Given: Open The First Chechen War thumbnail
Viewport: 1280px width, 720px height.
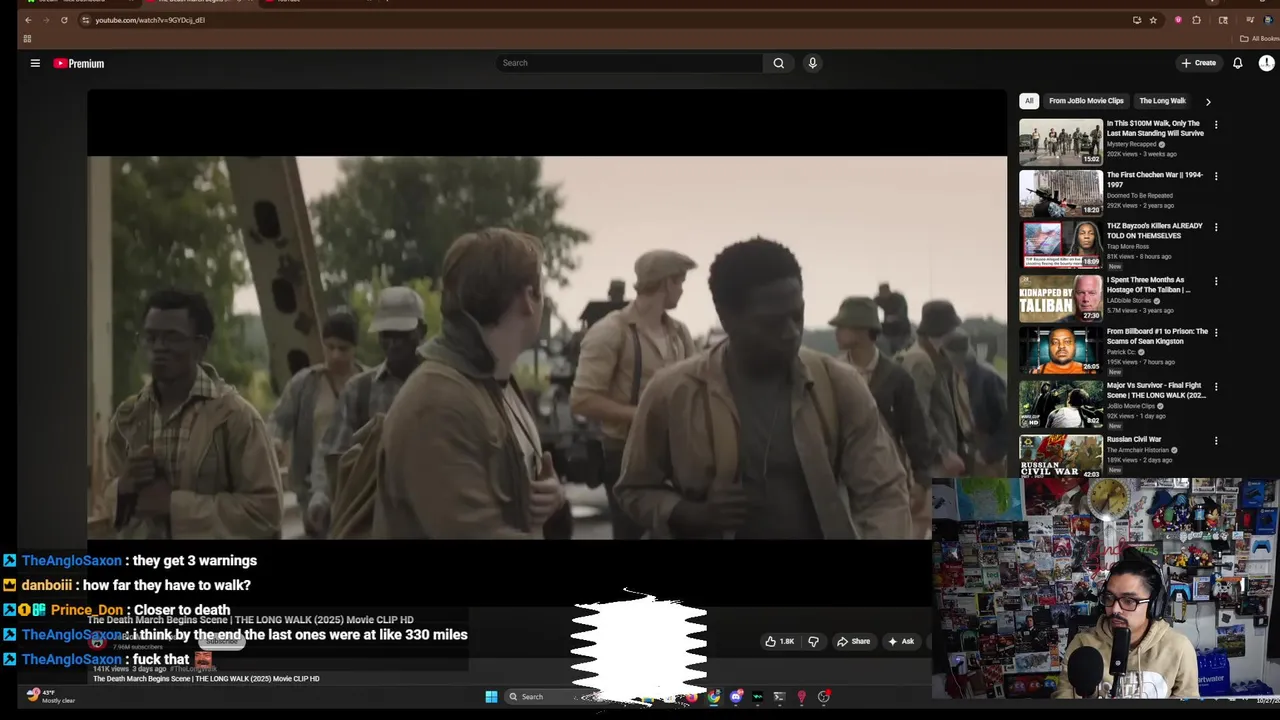Looking at the screenshot, I should [1061, 194].
